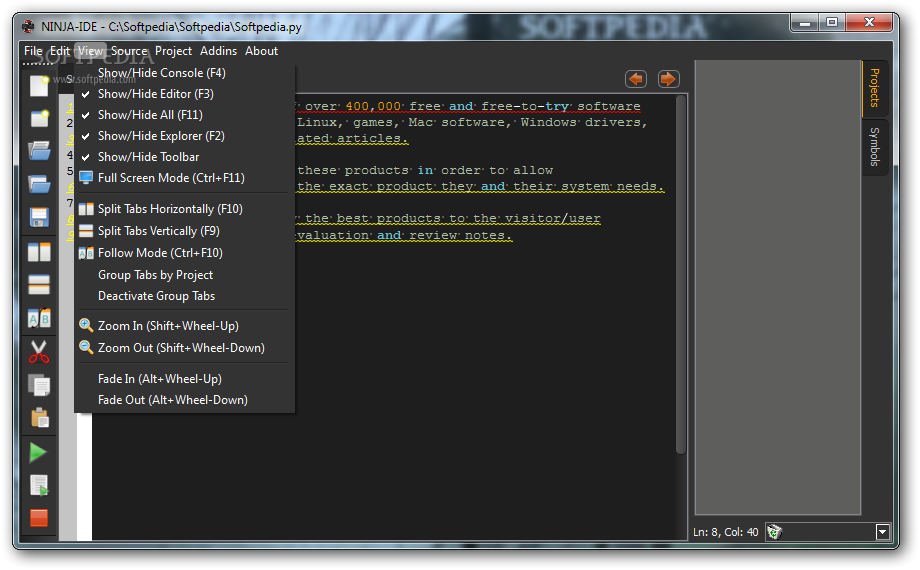Click the trash icon in status bar
Image resolution: width=920 pixels, height=570 pixels.
pos(774,532)
